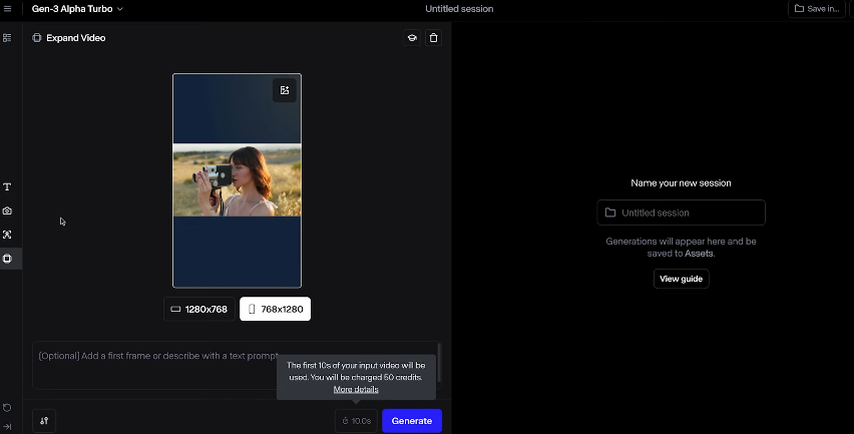Select the camera tool sidebar icon
The width and height of the screenshot is (854, 434).
point(7,211)
